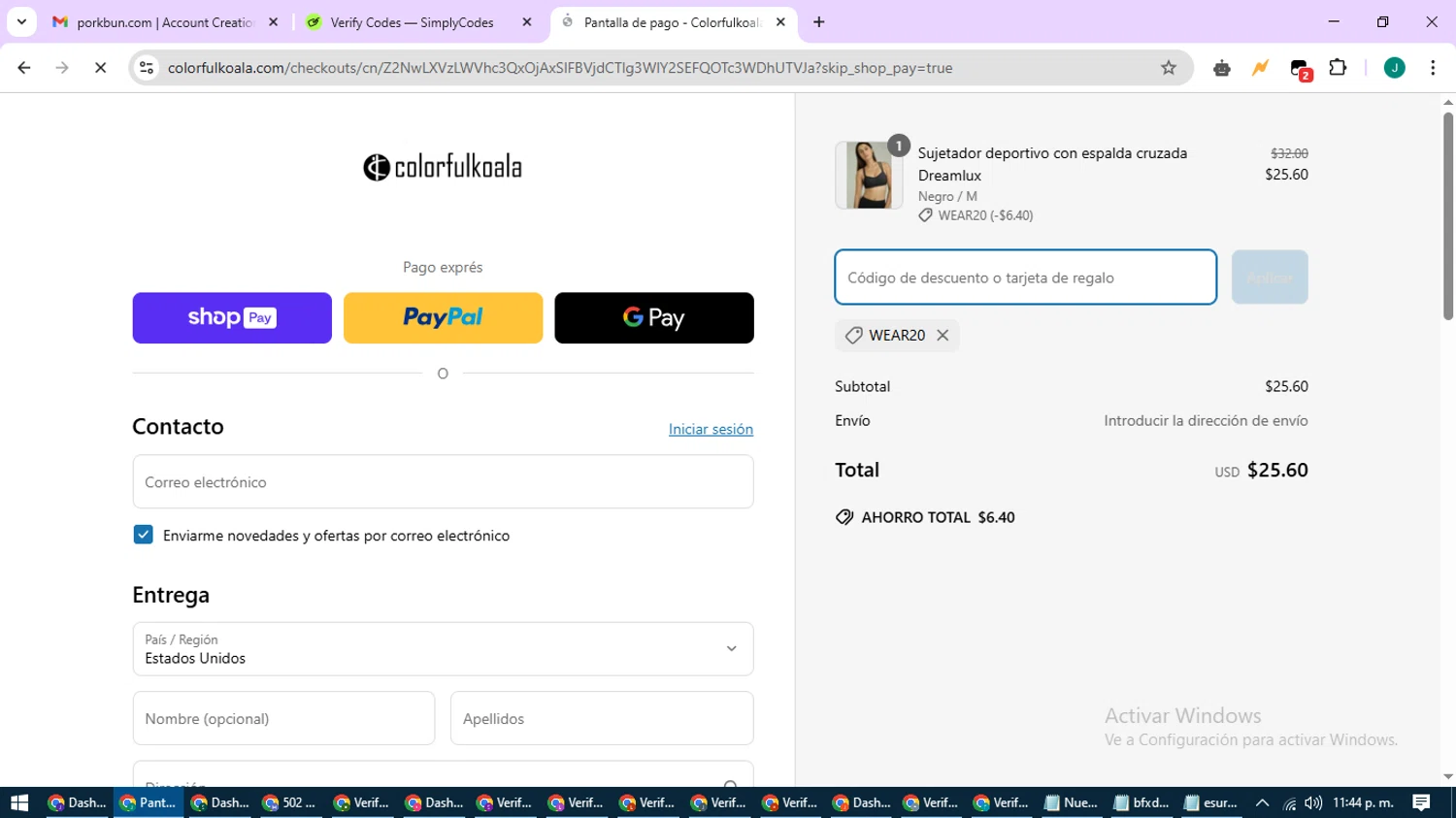
Task: Stop loading the page
Action: pyautogui.click(x=100, y=68)
